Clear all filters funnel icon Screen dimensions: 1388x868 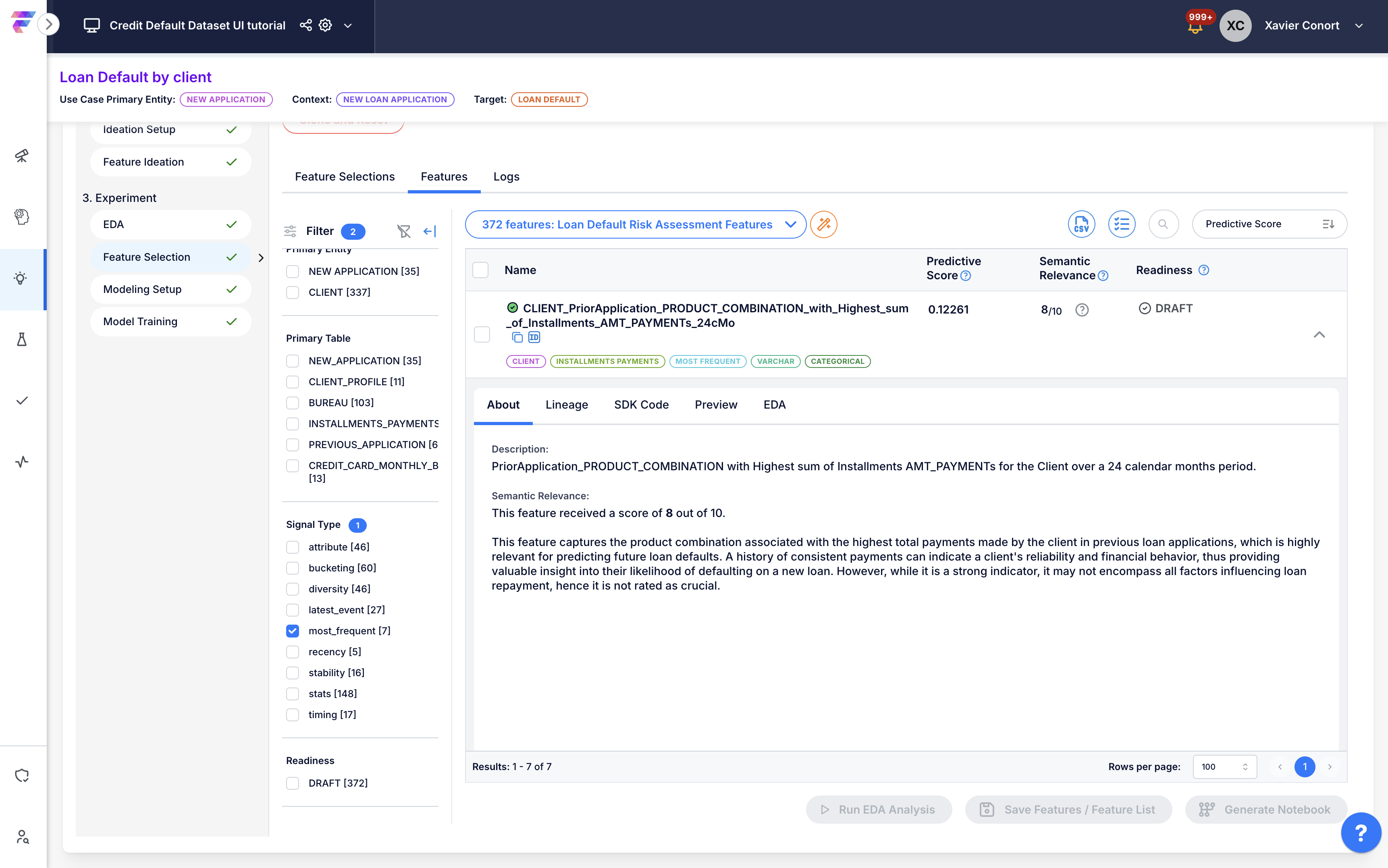pyautogui.click(x=403, y=231)
